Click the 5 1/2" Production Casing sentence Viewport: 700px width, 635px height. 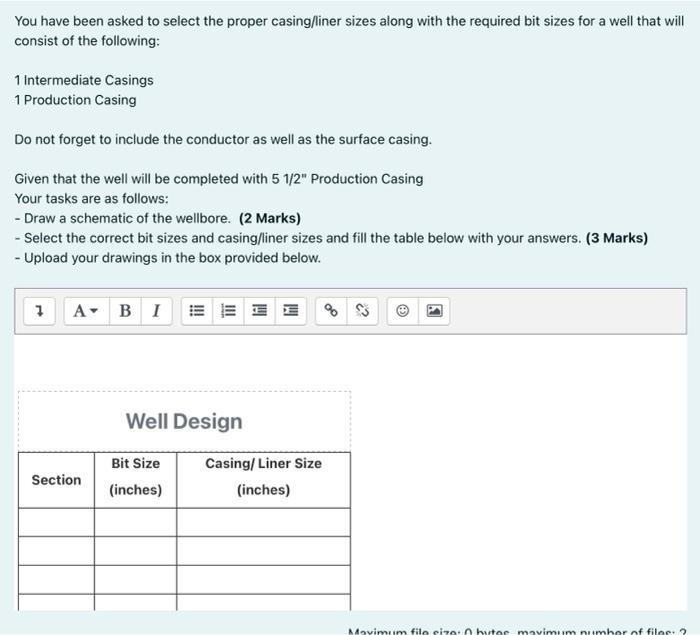219,179
